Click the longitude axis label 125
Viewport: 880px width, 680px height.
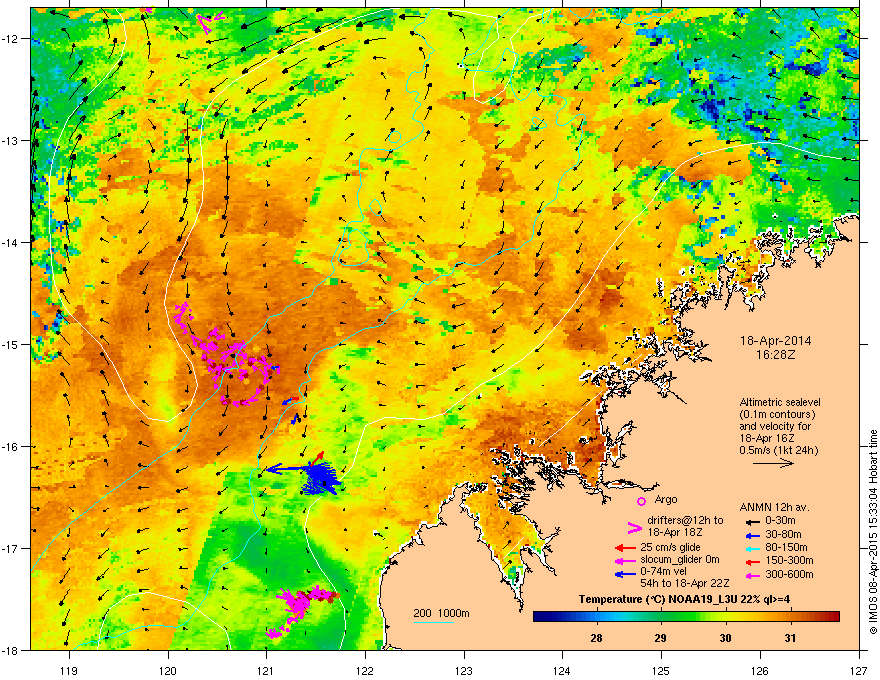point(661,670)
